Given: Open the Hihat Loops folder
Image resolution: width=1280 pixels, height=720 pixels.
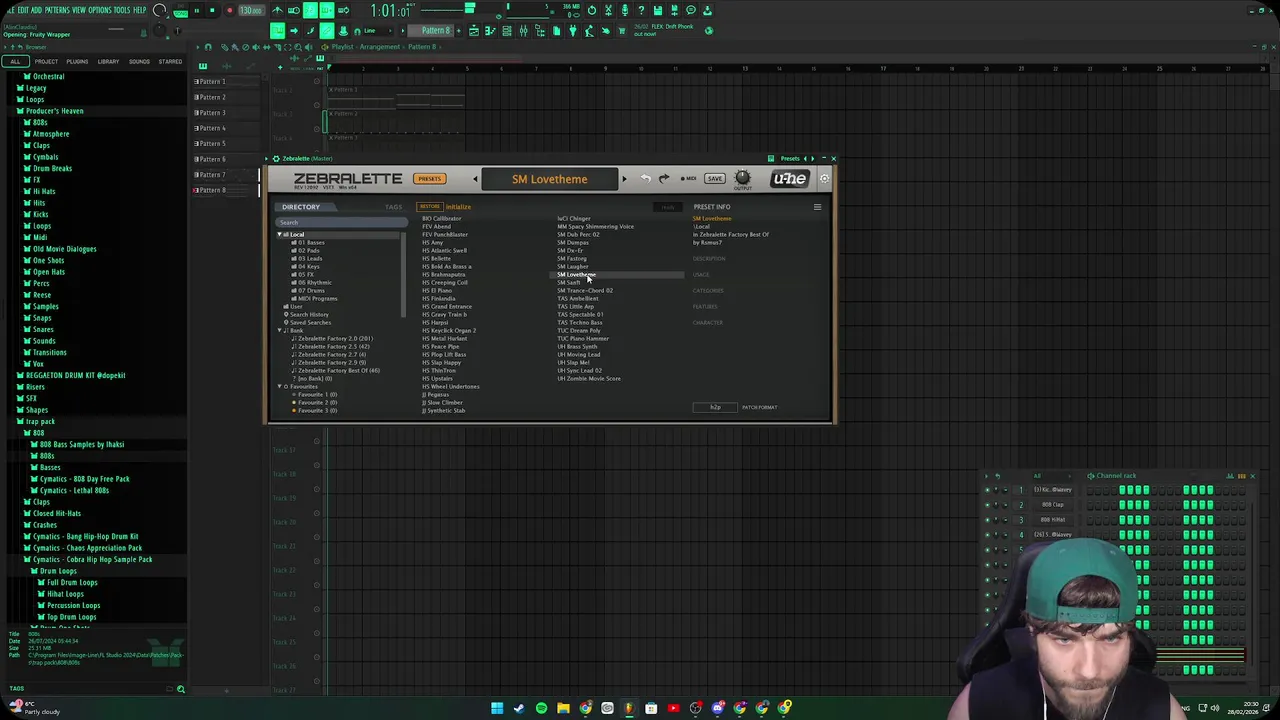Looking at the screenshot, I should pos(61,594).
